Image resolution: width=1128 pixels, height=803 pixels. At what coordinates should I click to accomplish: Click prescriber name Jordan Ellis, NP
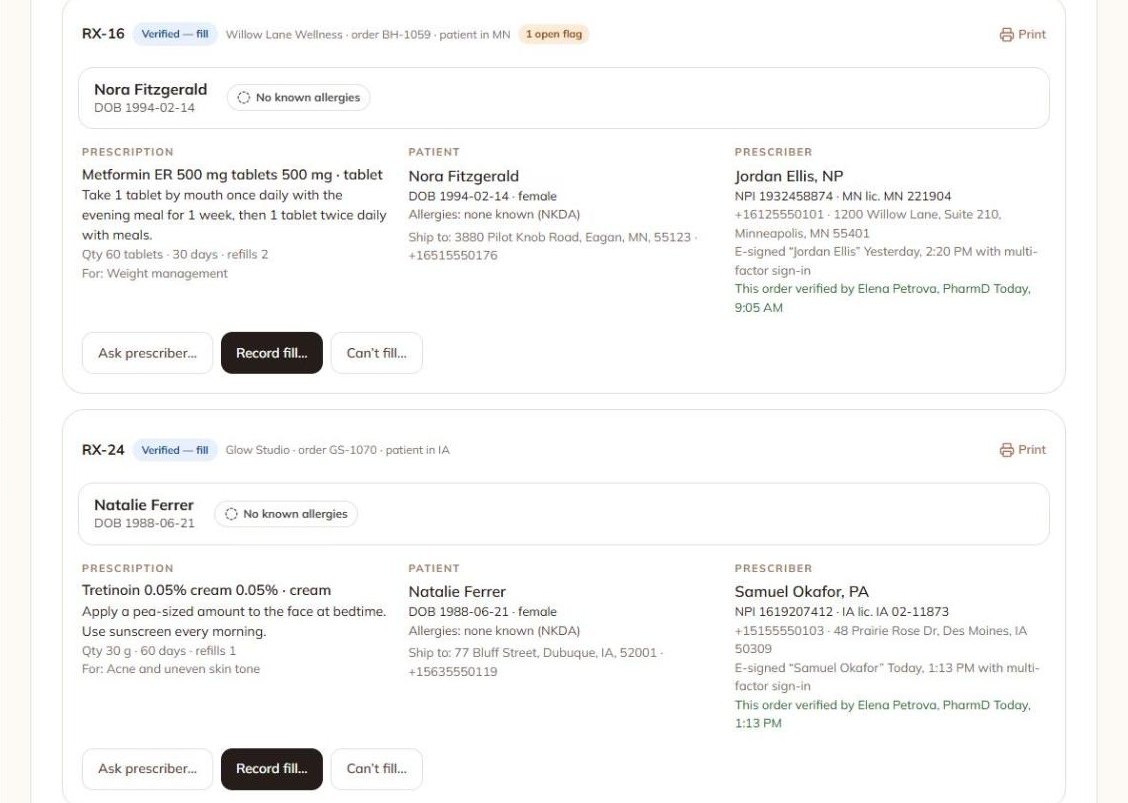(x=788, y=176)
